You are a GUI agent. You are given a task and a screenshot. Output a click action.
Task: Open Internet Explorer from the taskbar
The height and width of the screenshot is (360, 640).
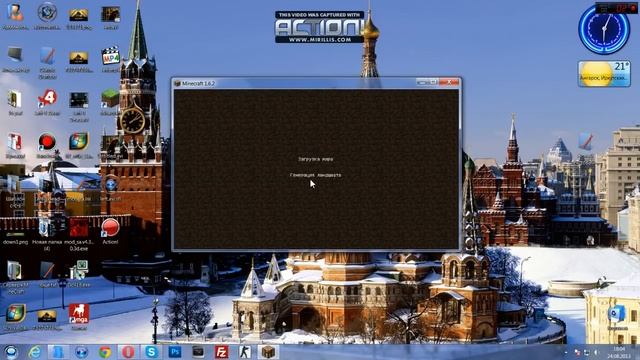tap(35, 352)
